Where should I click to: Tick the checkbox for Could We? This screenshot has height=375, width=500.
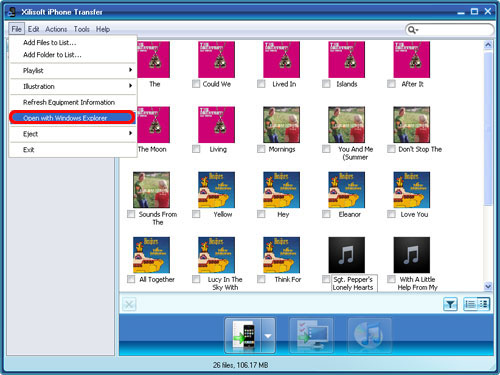(x=196, y=84)
